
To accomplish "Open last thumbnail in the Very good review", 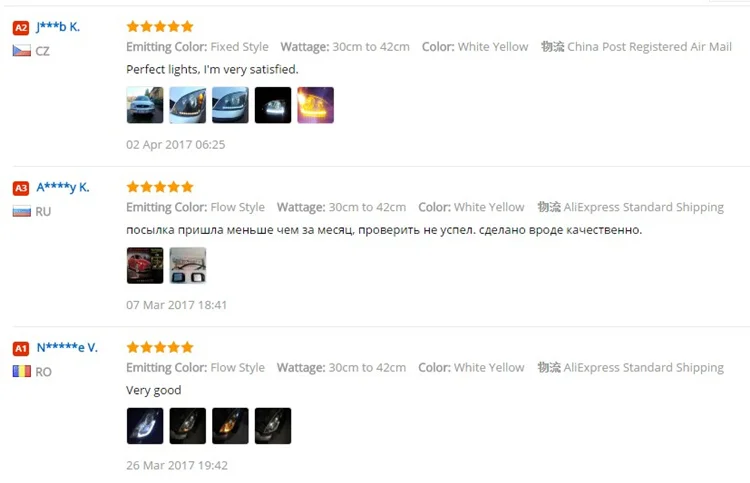I will click(x=273, y=426).
